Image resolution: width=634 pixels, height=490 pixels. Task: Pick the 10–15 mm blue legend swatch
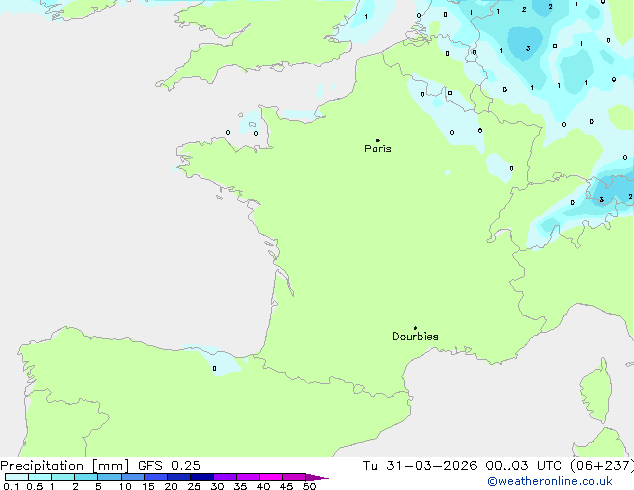pos(133,477)
